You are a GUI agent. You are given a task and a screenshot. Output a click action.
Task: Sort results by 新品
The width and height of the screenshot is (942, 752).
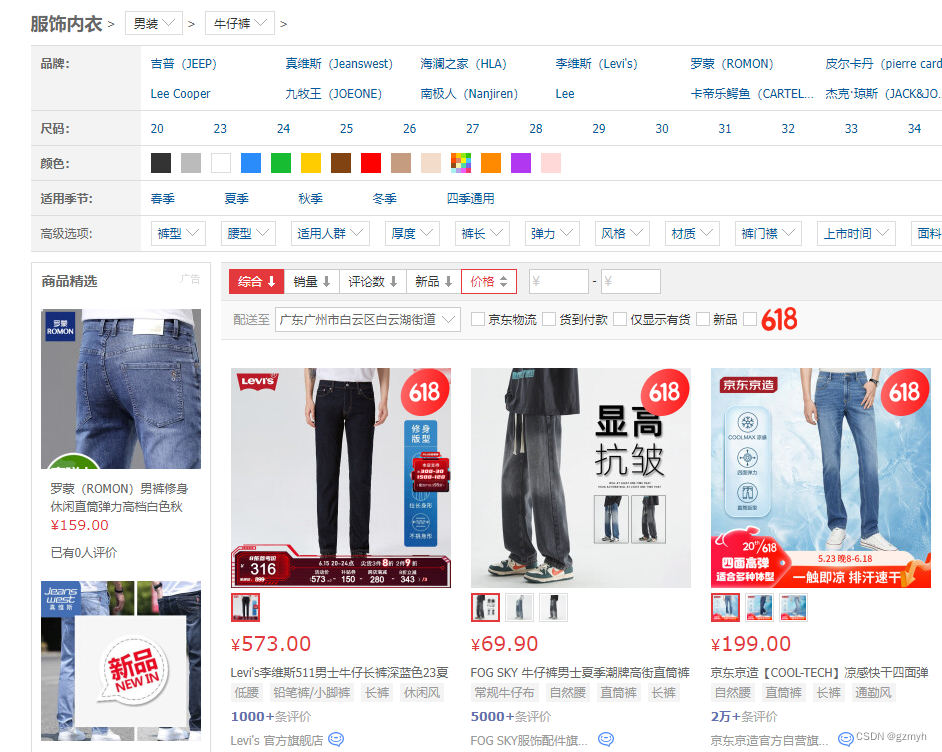[x=434, y=281]
